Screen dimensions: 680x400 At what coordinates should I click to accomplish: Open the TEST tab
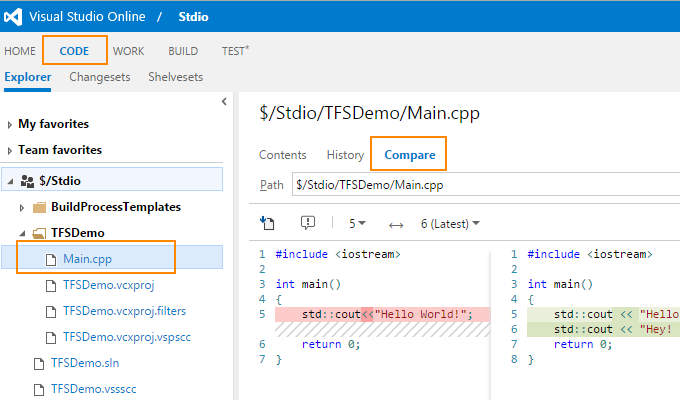coord(235,51)
